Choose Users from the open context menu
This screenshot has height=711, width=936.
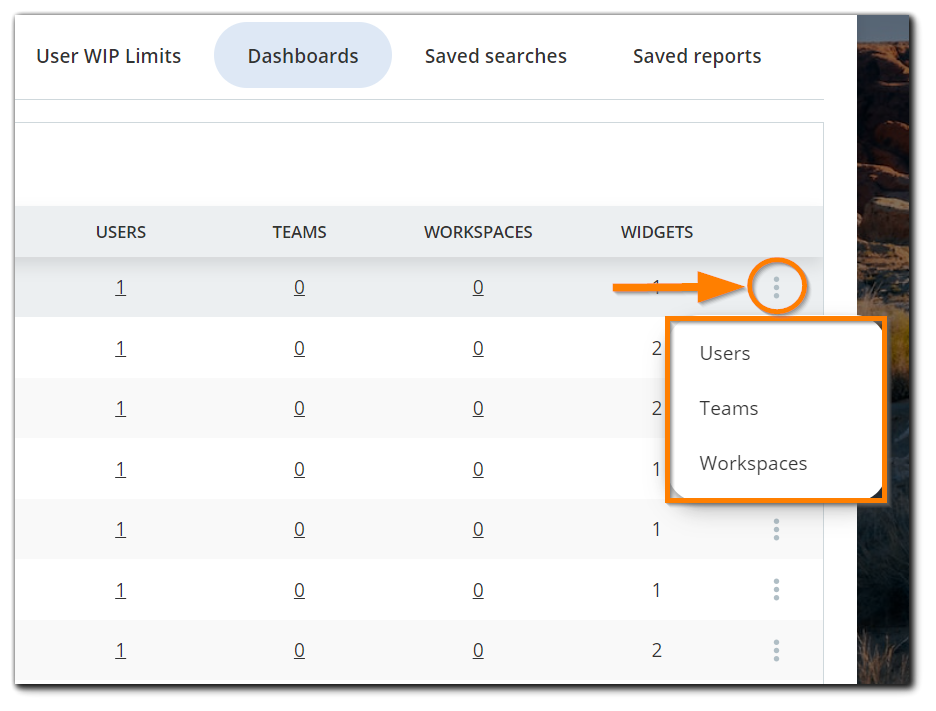(724, 353)
